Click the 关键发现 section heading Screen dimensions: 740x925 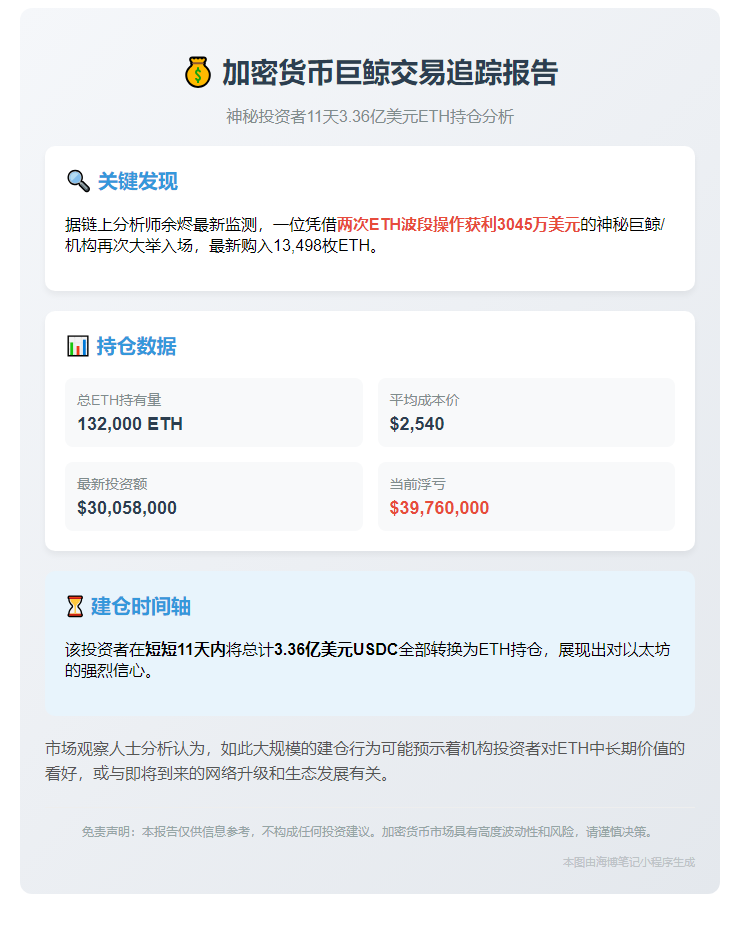click(x=137, y=181)
